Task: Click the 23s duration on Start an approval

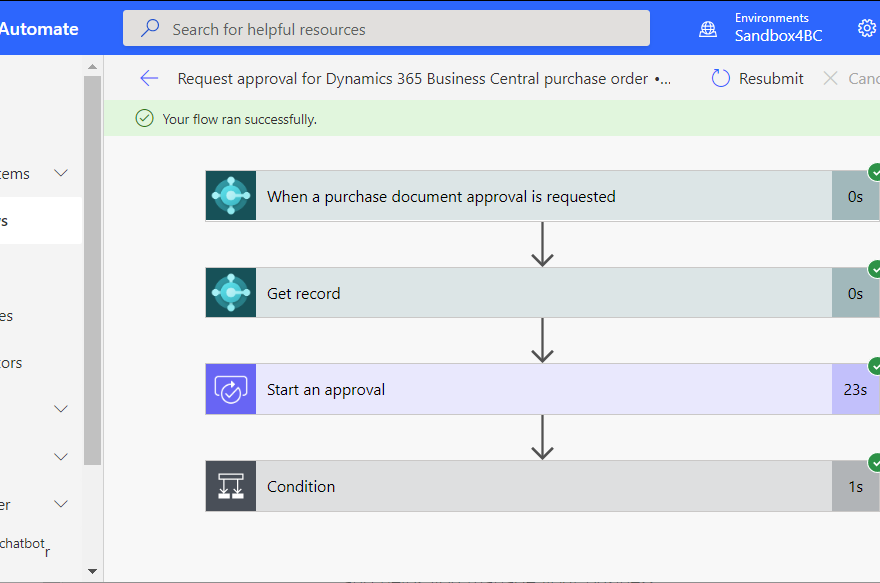Action: 855,389
